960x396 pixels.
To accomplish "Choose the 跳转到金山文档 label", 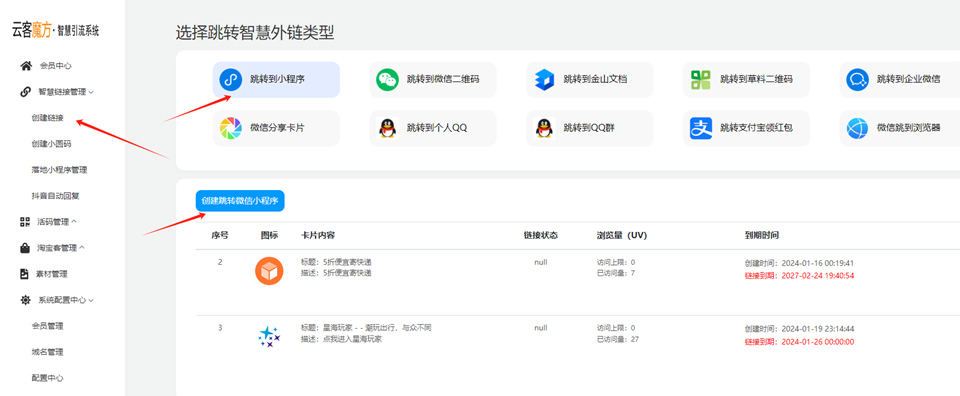I will point(595,80).
